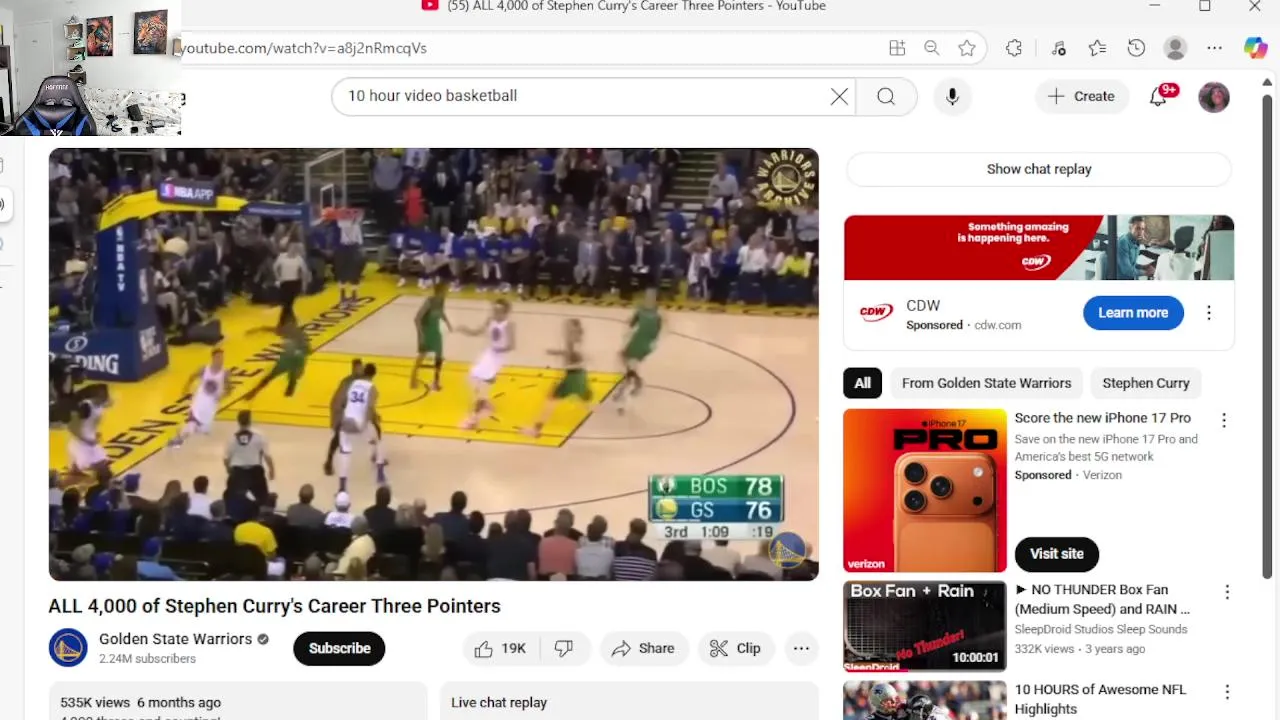The width and height of the screenshot is (1280, 720).
Task: Open more actions menu under the video
Action: pos(801,649)
